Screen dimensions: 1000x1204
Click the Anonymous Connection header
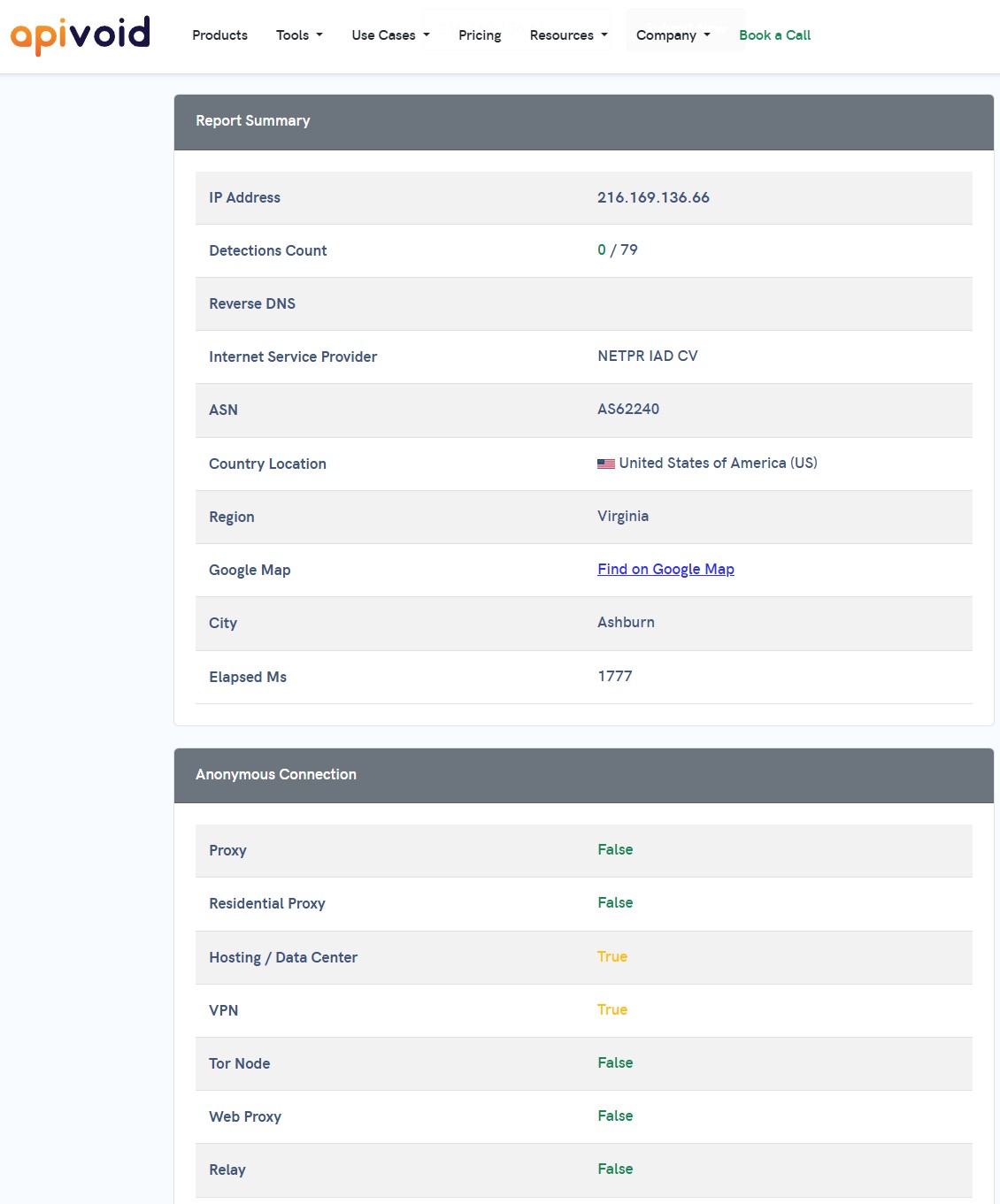click(584, 776)
